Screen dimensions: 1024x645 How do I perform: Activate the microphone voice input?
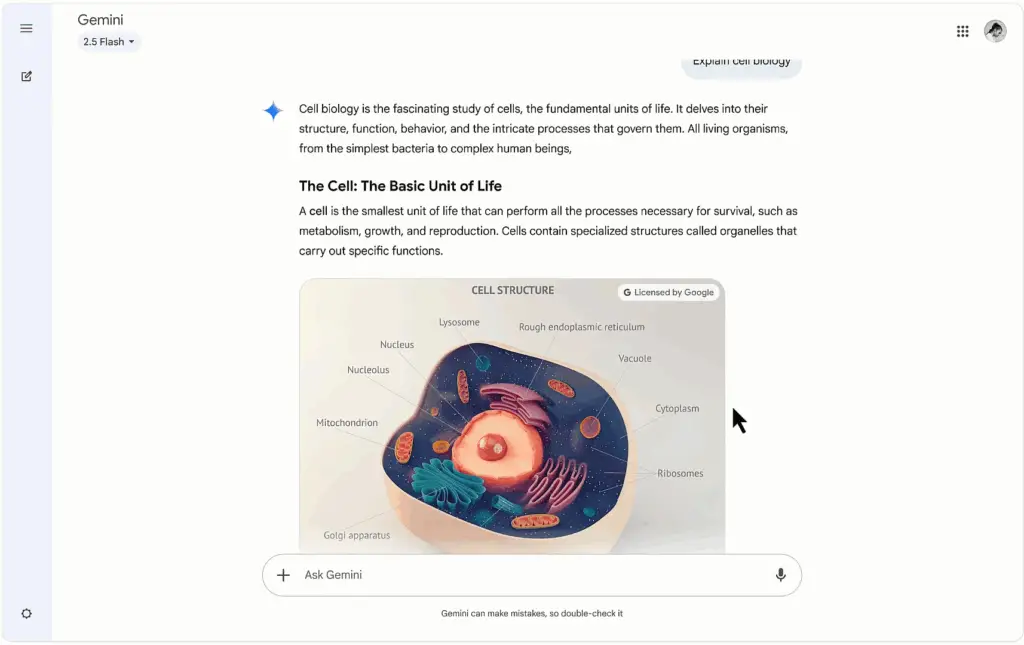(780, 575)
